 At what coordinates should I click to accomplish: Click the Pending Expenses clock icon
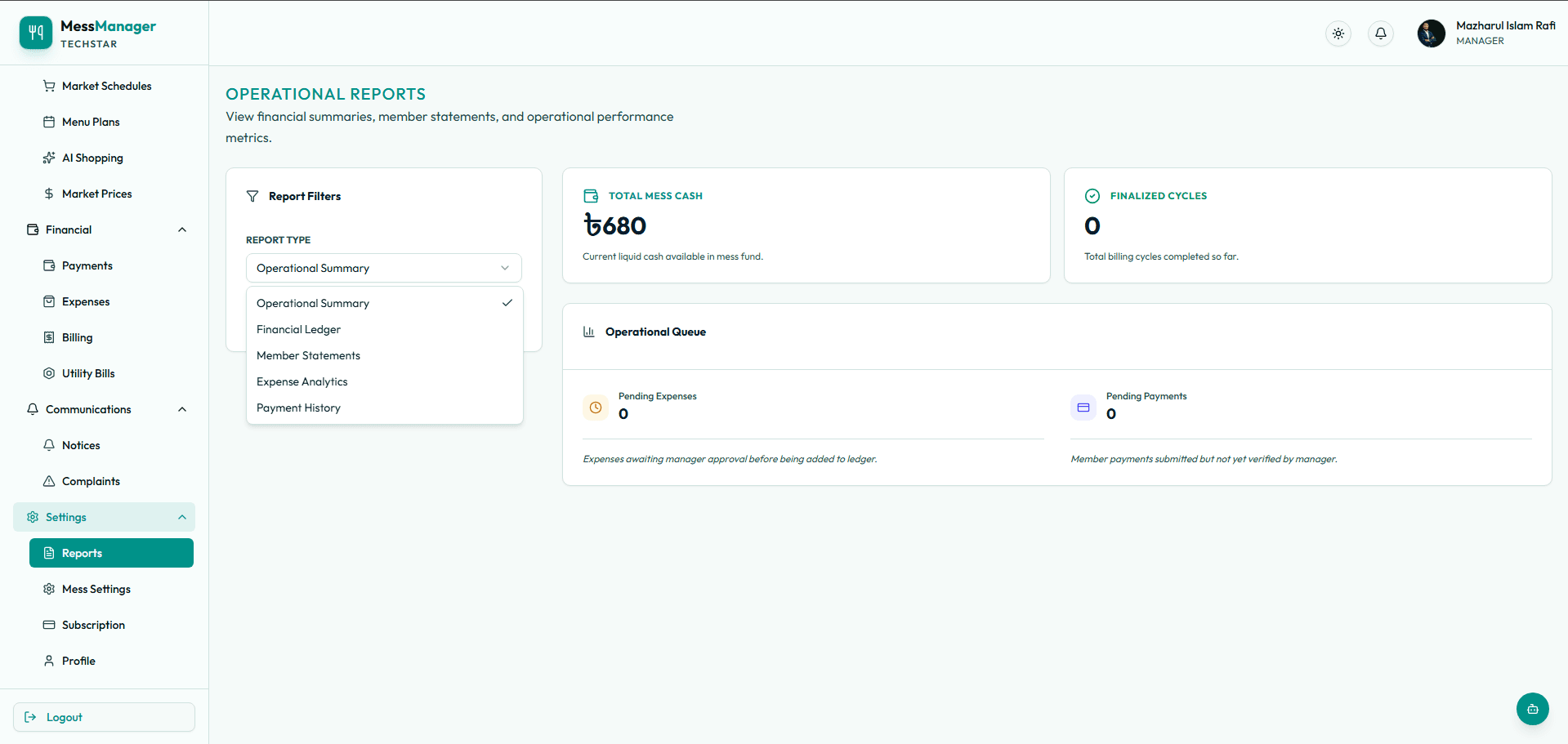tap(596, 408)
